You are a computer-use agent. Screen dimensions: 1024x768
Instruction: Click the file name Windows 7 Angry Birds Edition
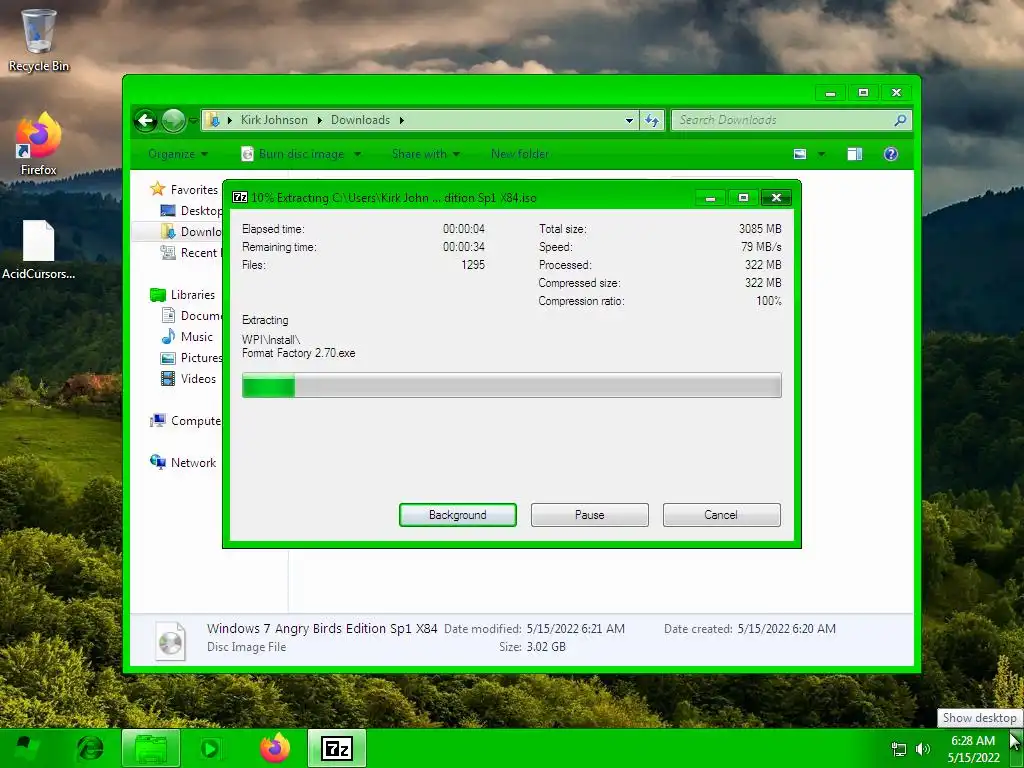point(322,629)
